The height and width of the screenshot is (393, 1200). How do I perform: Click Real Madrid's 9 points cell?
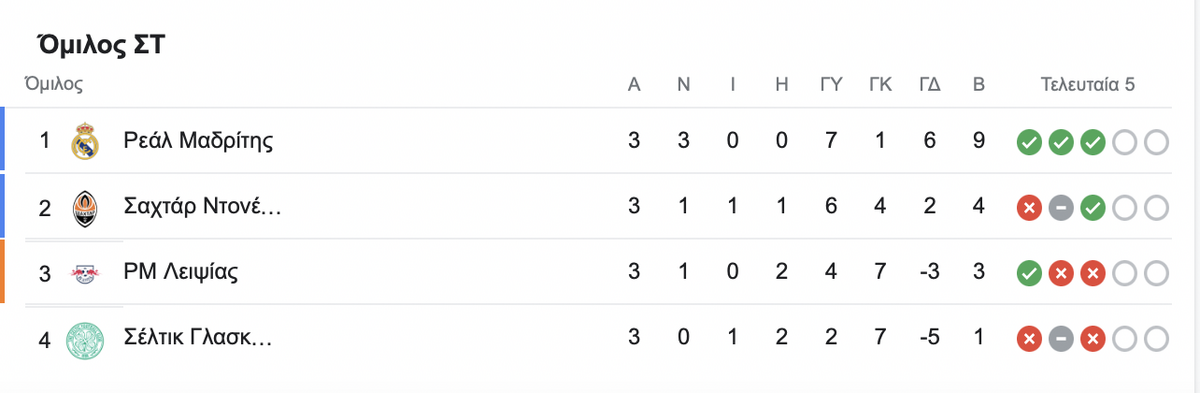click(x=979, y=141)
